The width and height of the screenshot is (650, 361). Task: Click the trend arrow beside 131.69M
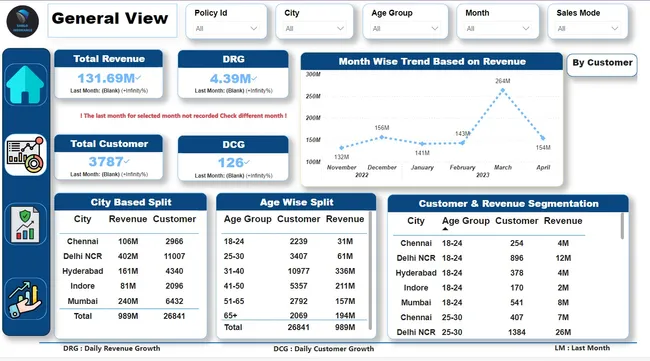(x=138, y=78)
